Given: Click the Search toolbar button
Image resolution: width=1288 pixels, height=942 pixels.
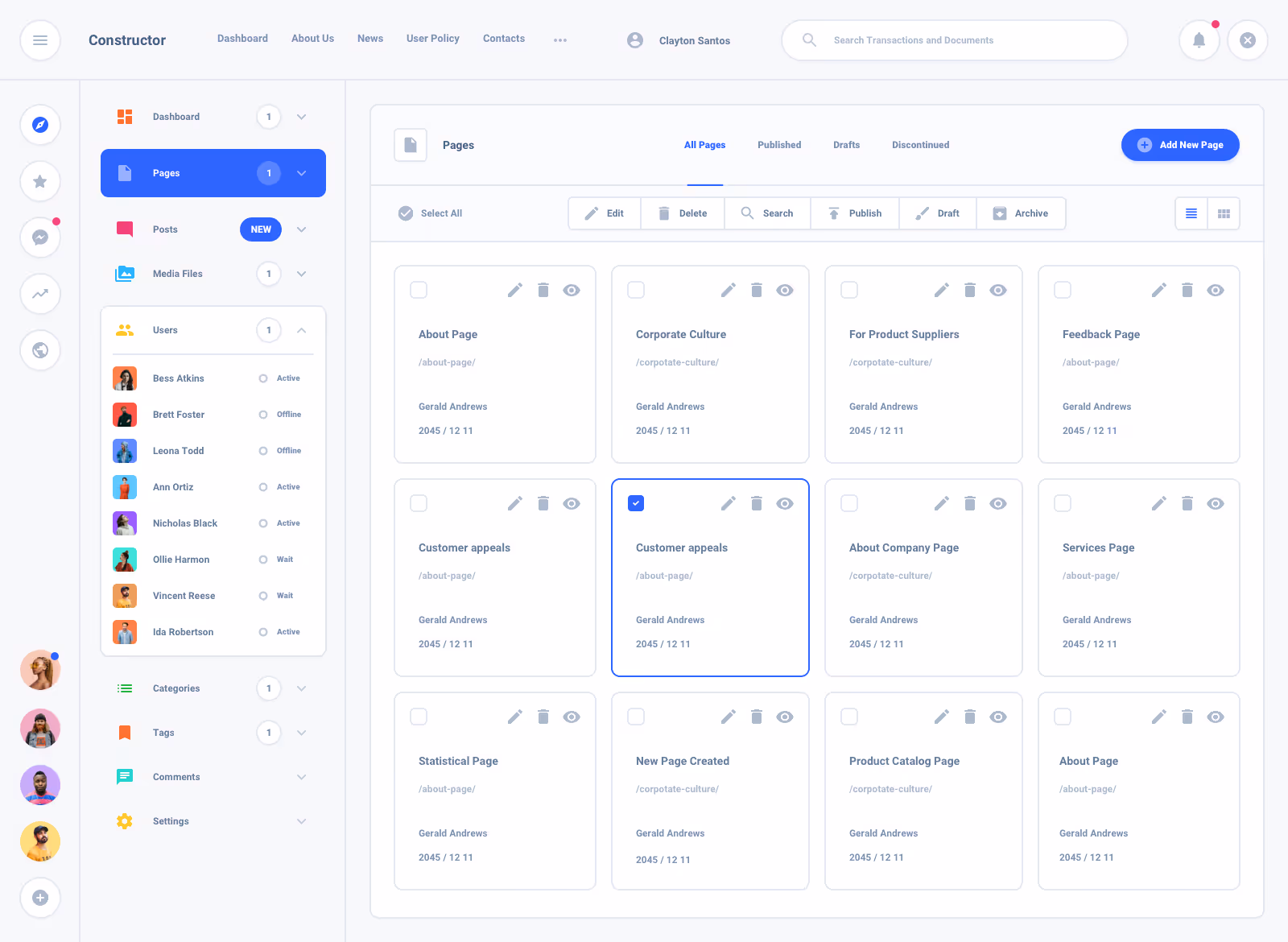Looking at the screenshot, I should (x=767, y=213).
